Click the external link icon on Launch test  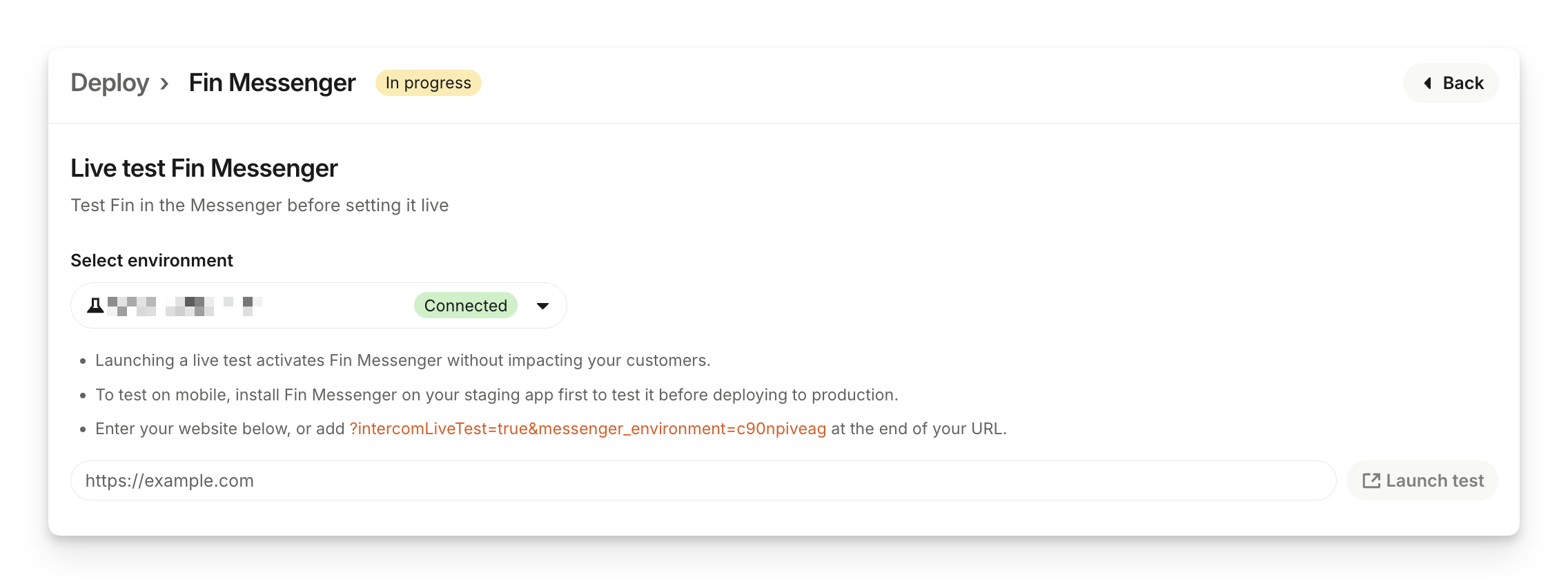click(1371, 480)
